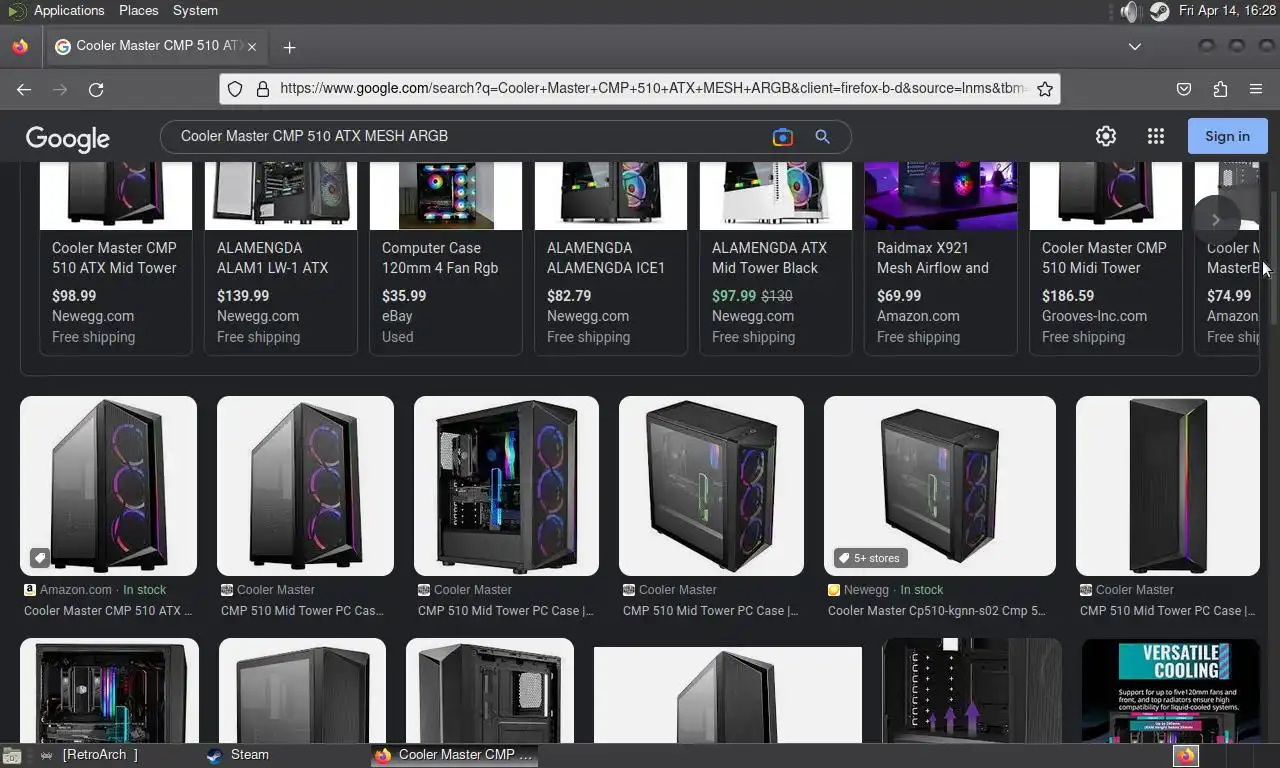This screenshot has height=768, width=1280.
Task: Open the Amazon.com In stock case image
Action: point(108,486)
